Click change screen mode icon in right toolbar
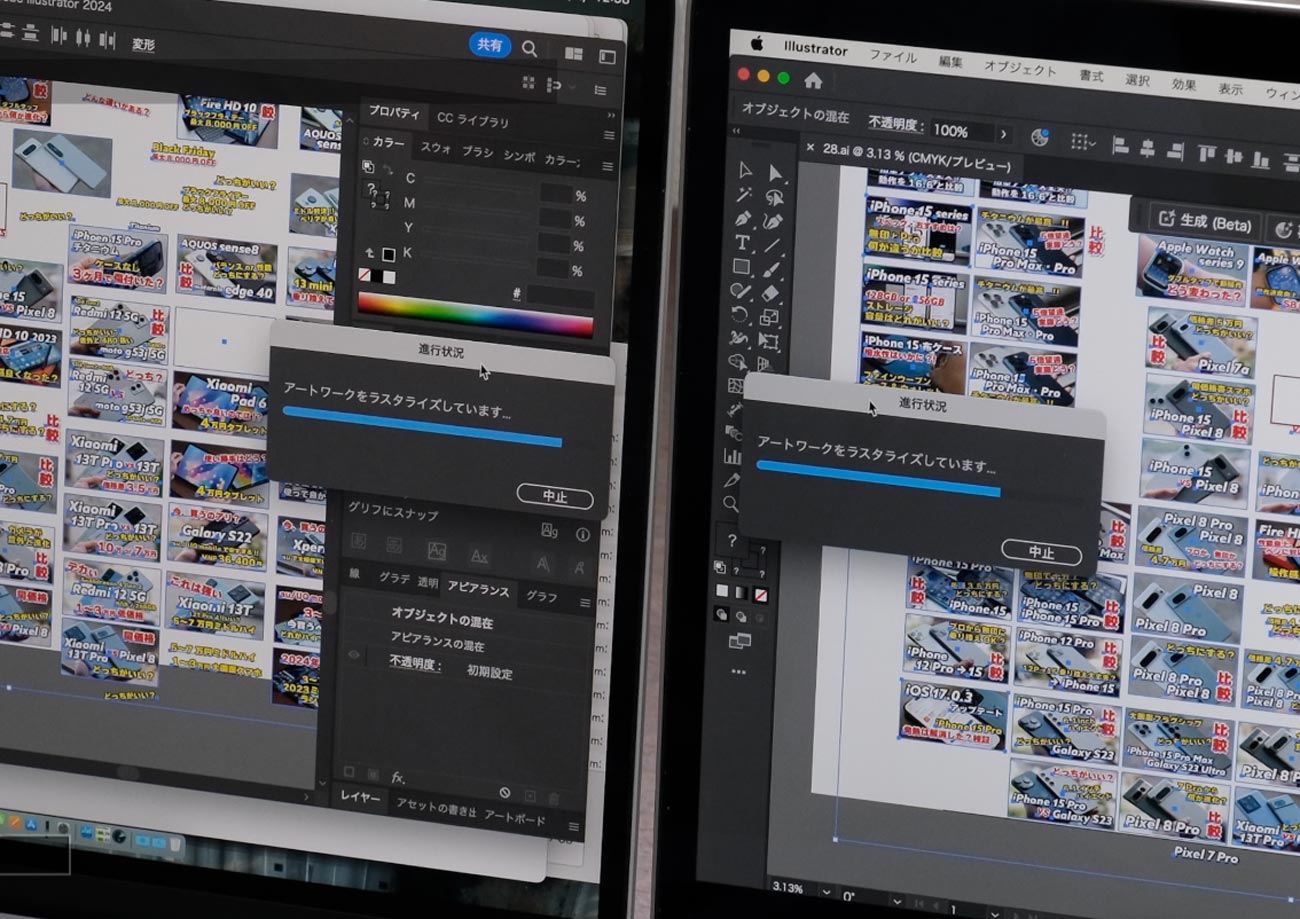This screenshot has width=1300, height=919. (x=740, y=641)
